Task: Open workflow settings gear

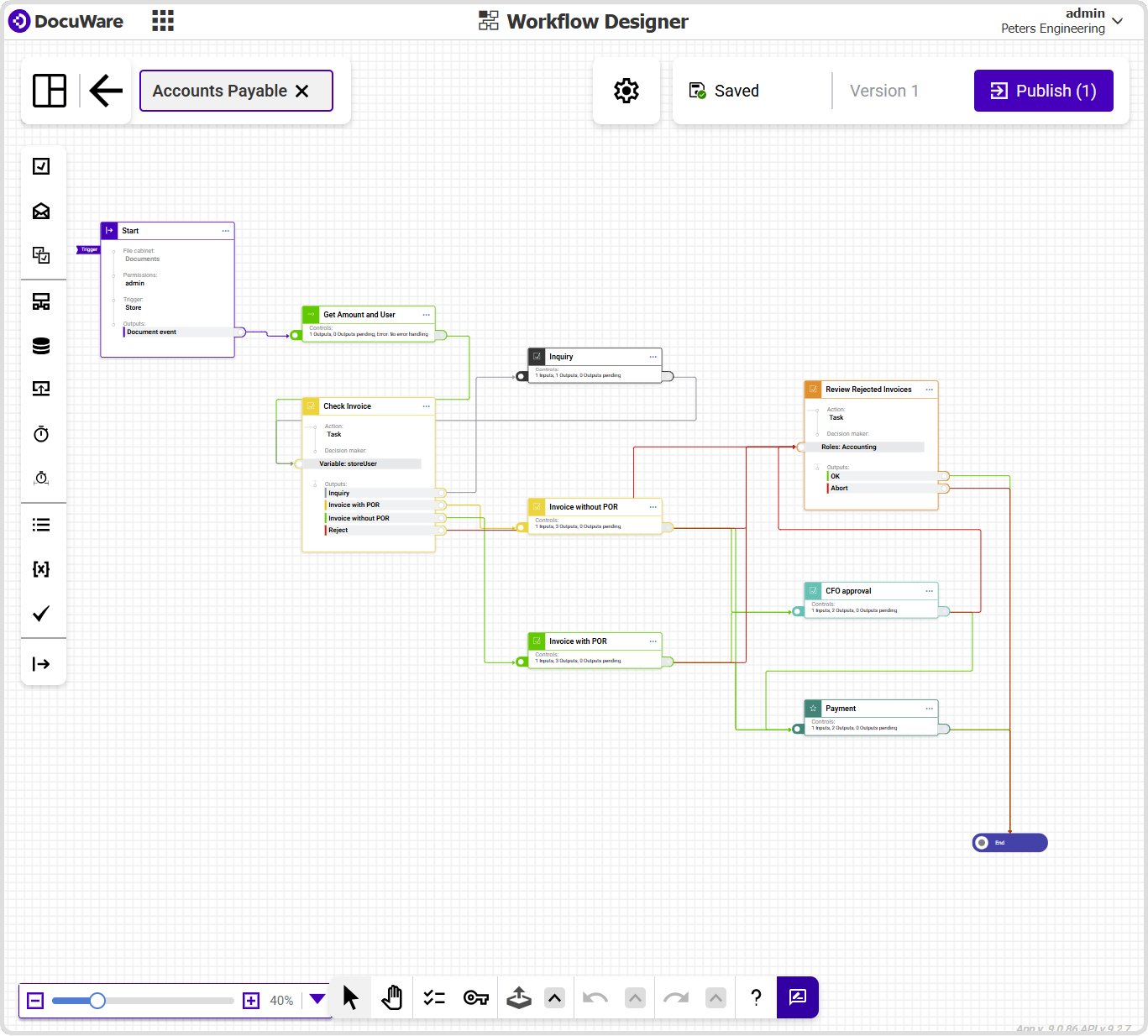Action: coord(626,91)
